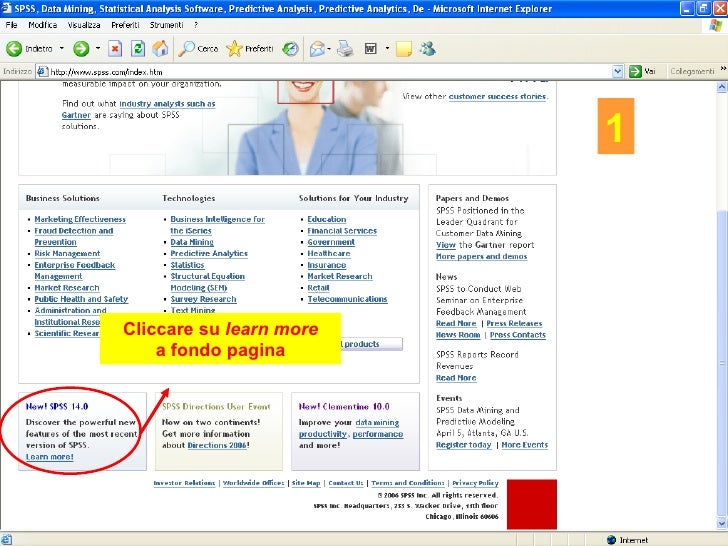The width and height of the screenshot is (728, 546).
Task: Refresh the page using the toolbar icon
Action: 137,48
